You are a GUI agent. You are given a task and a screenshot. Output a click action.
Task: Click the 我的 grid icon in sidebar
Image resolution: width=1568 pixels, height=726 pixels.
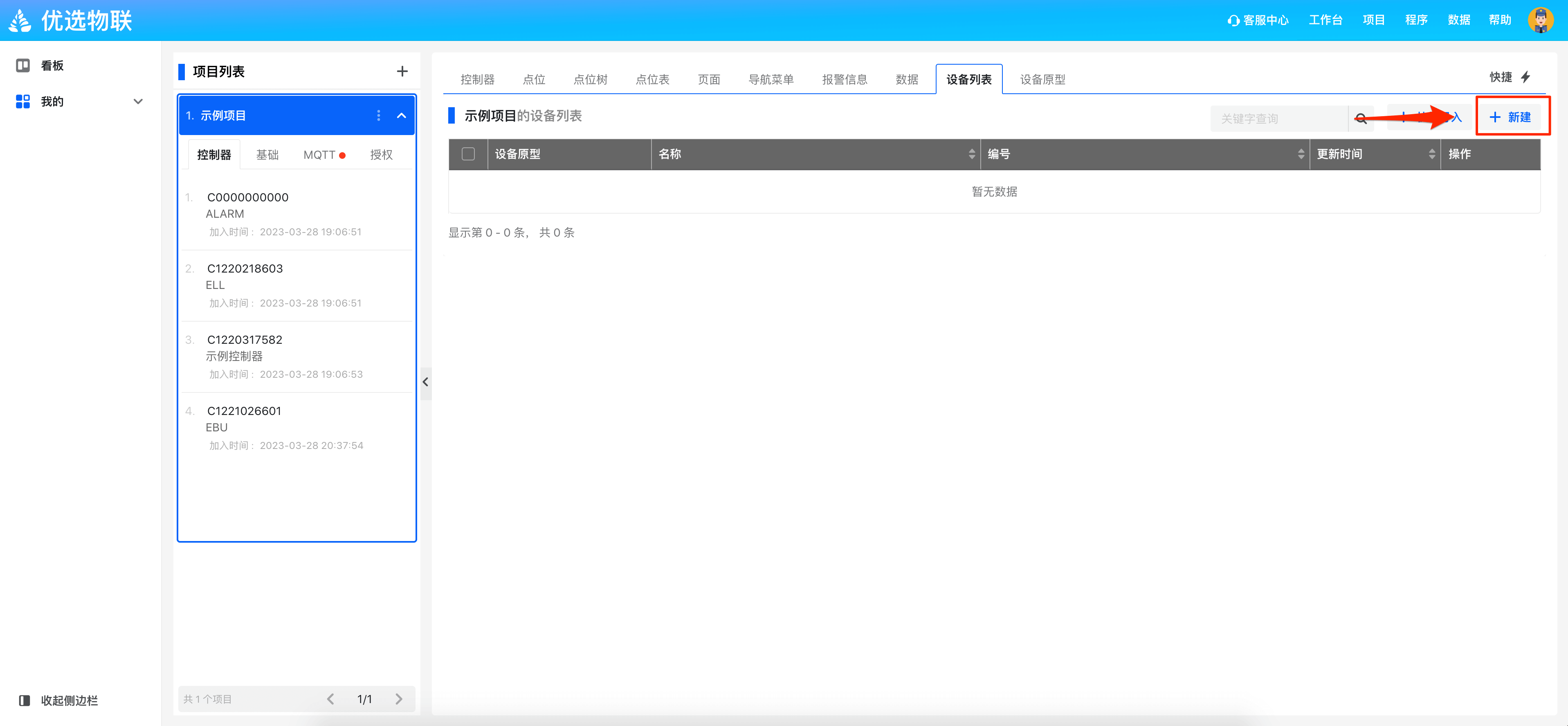click(23, 101)
